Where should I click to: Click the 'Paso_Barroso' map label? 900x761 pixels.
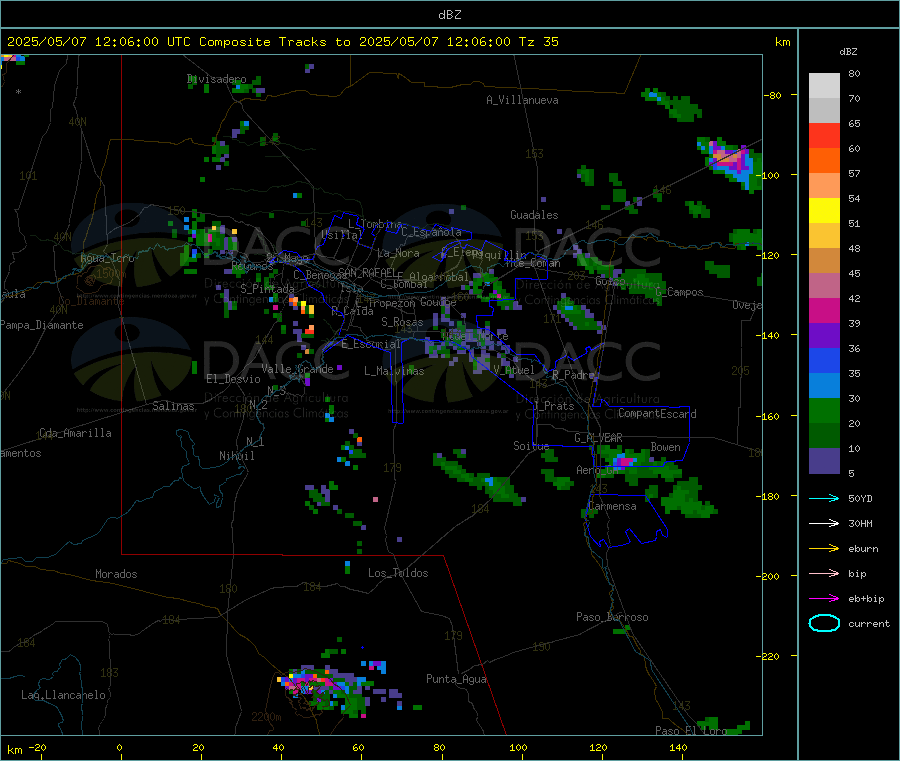click(612, 617)
